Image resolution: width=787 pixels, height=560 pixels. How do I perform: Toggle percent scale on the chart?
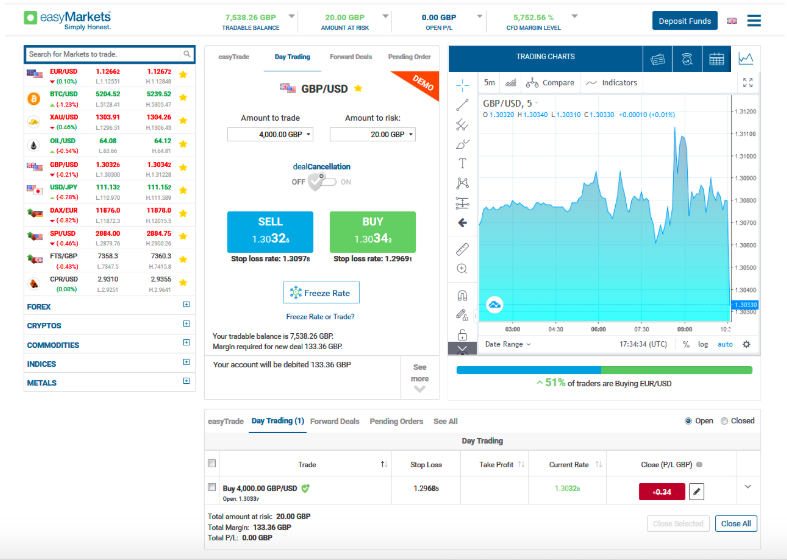click(x=686, y=344)
